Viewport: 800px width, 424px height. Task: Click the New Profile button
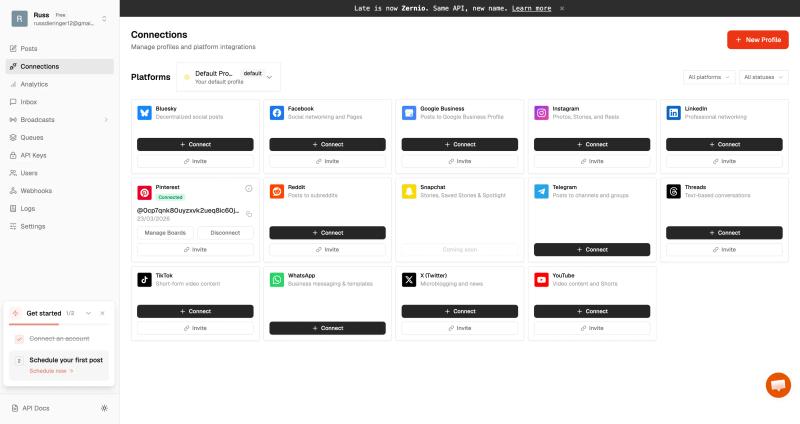(x=758, y=40)
